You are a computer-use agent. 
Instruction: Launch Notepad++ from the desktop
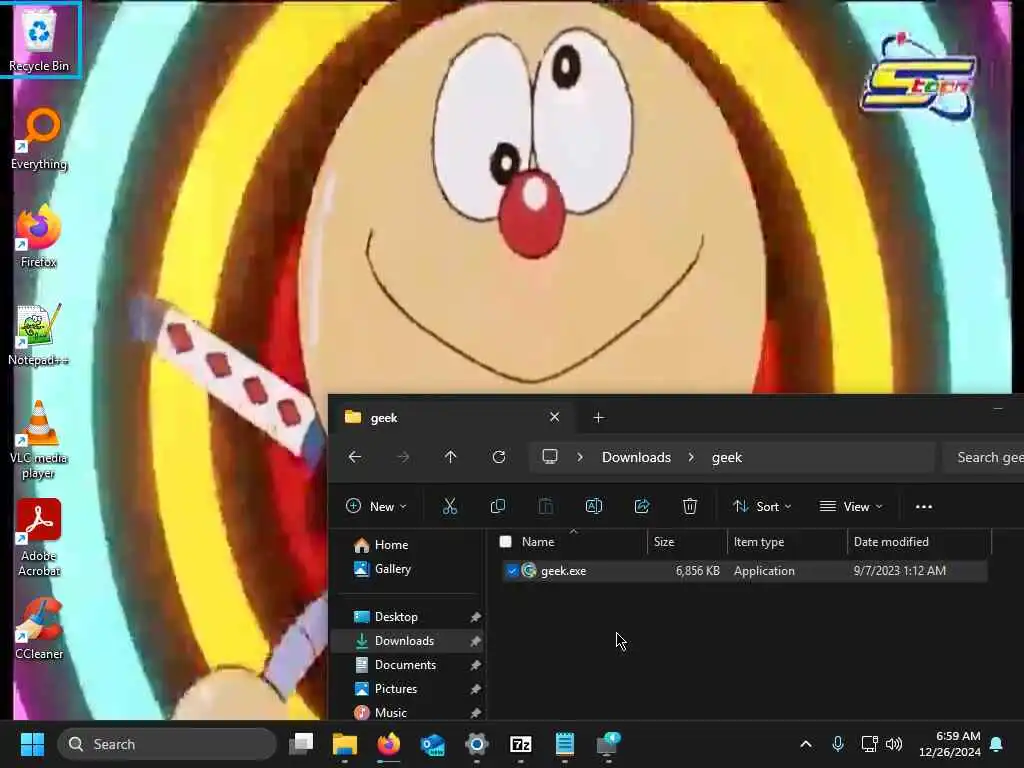coord(39,334)
